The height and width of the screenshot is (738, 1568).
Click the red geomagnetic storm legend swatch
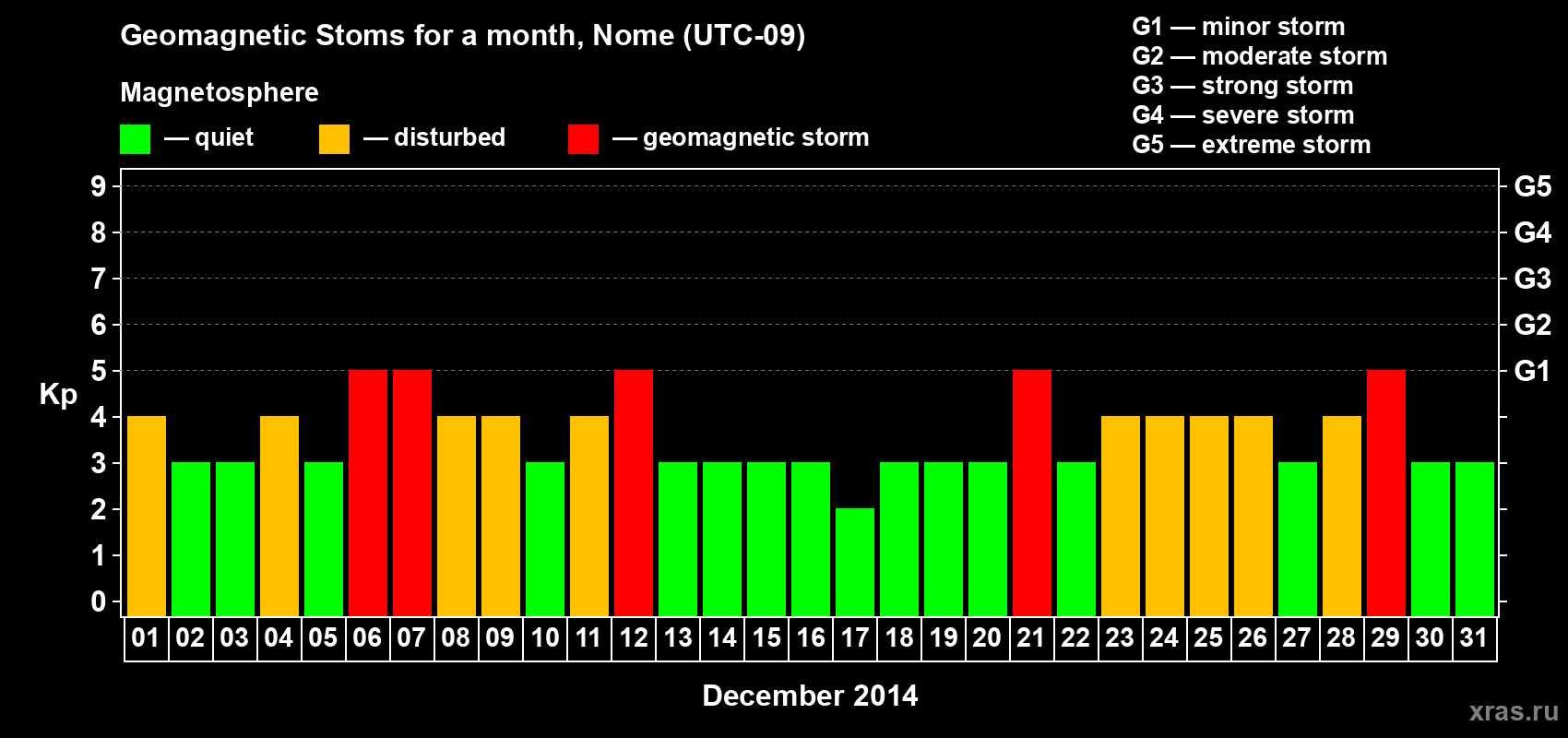coord(583,139)
